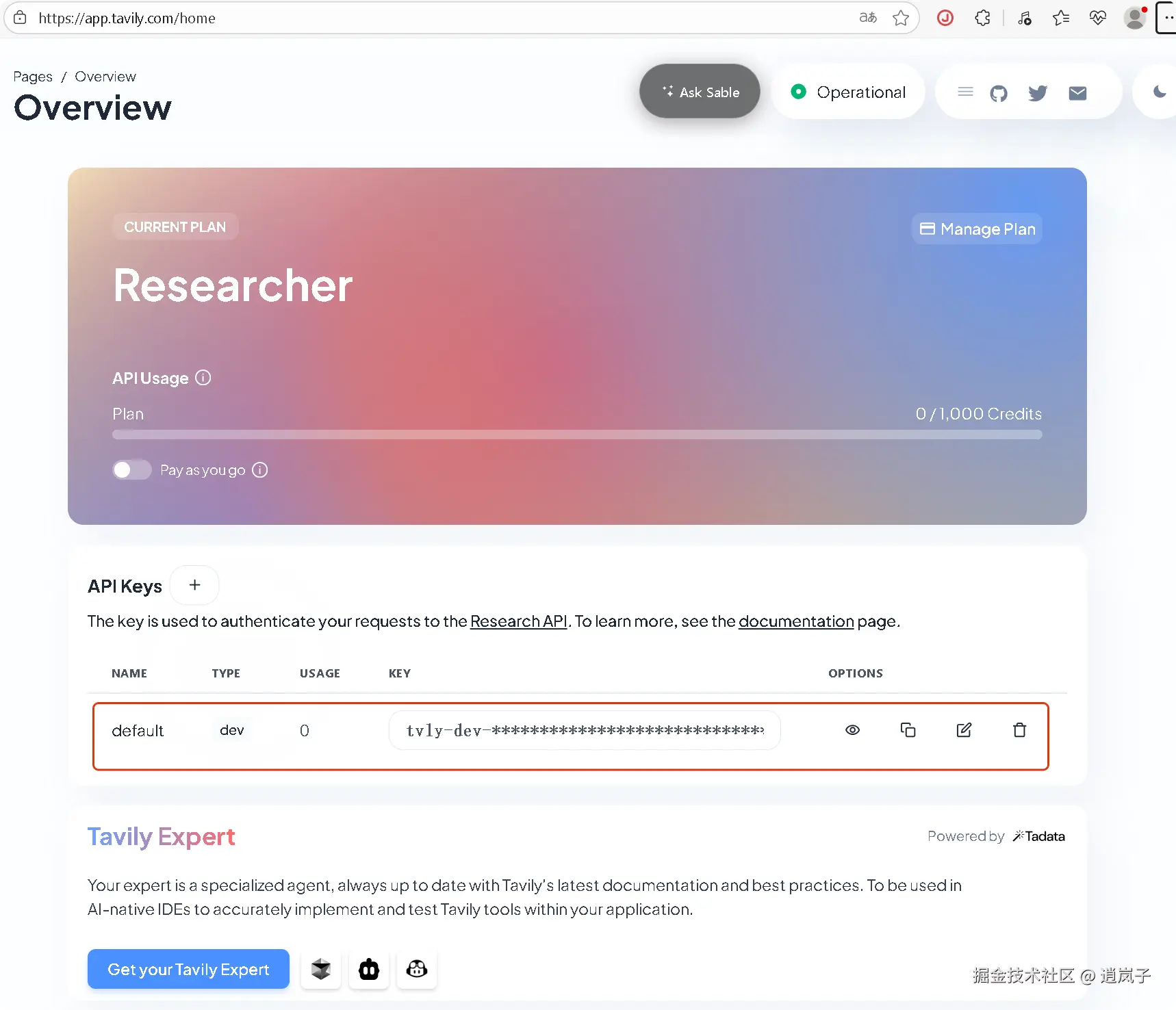
Task: Click the Researcher plan name
Action: [233, 285]
